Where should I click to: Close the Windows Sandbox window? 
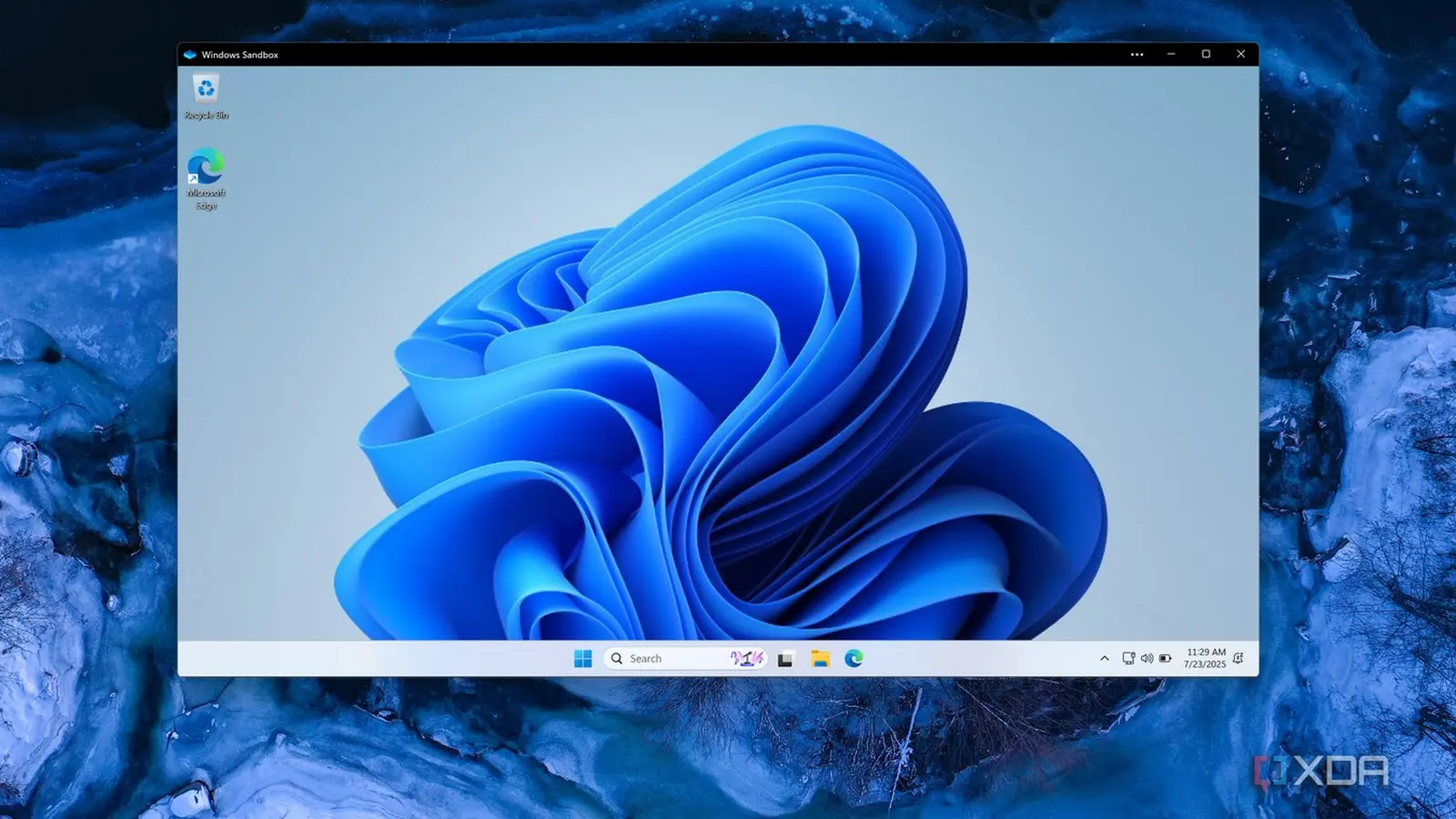tap(1240, 55)
